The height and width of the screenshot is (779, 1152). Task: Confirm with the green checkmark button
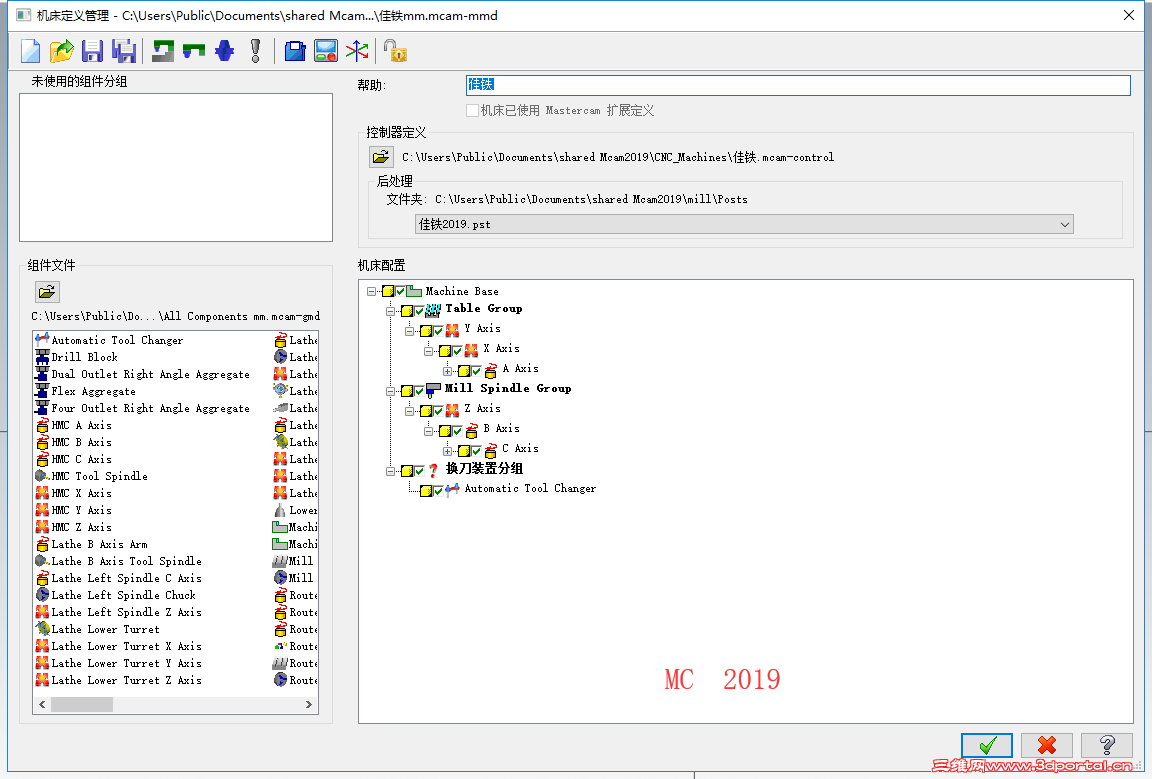coord(987,745)
